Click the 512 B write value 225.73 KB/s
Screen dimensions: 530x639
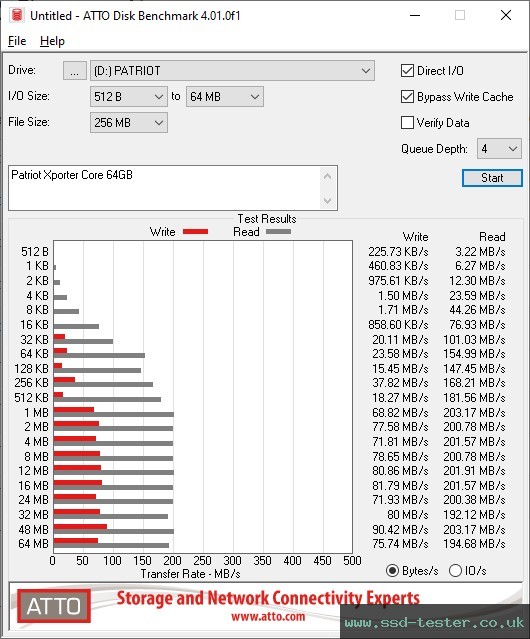pos(398,251)
